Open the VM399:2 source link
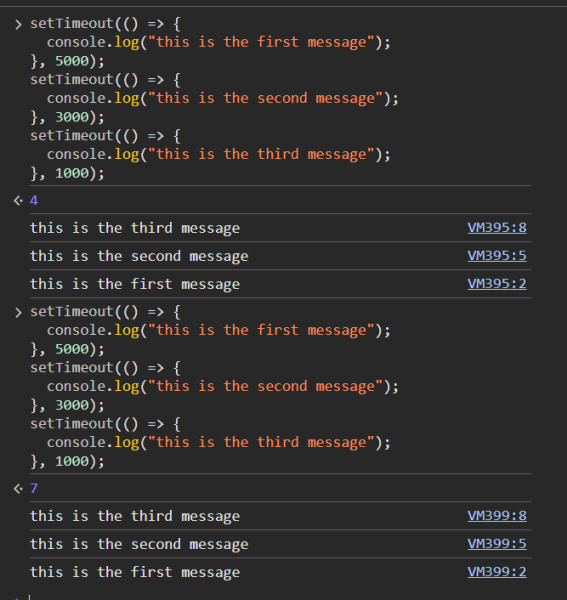 coord(497,572)
